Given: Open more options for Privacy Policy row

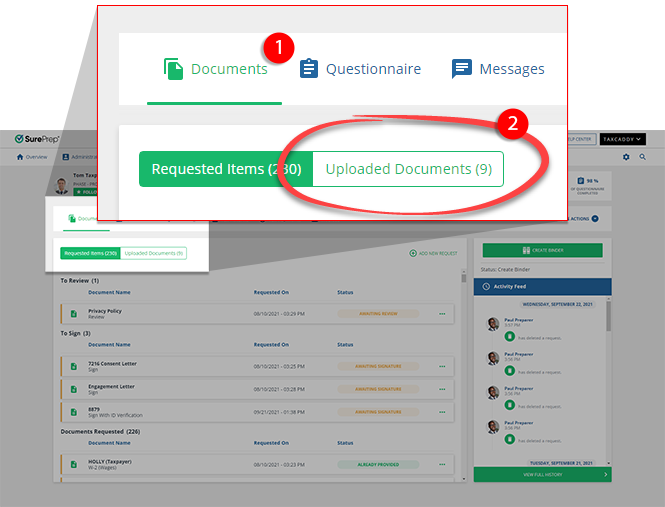Looking at the screenshot, I should pyautogui.click(x=441, y=314).
